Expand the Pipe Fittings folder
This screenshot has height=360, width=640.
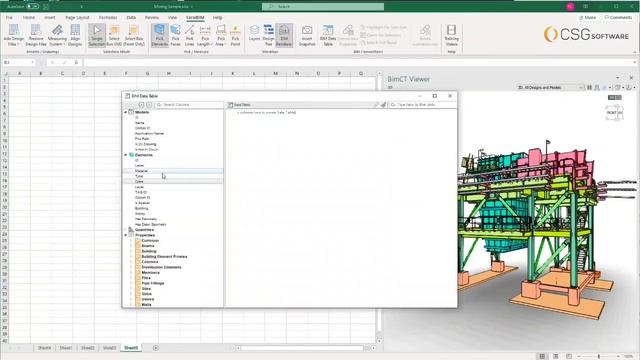point(132,283)
